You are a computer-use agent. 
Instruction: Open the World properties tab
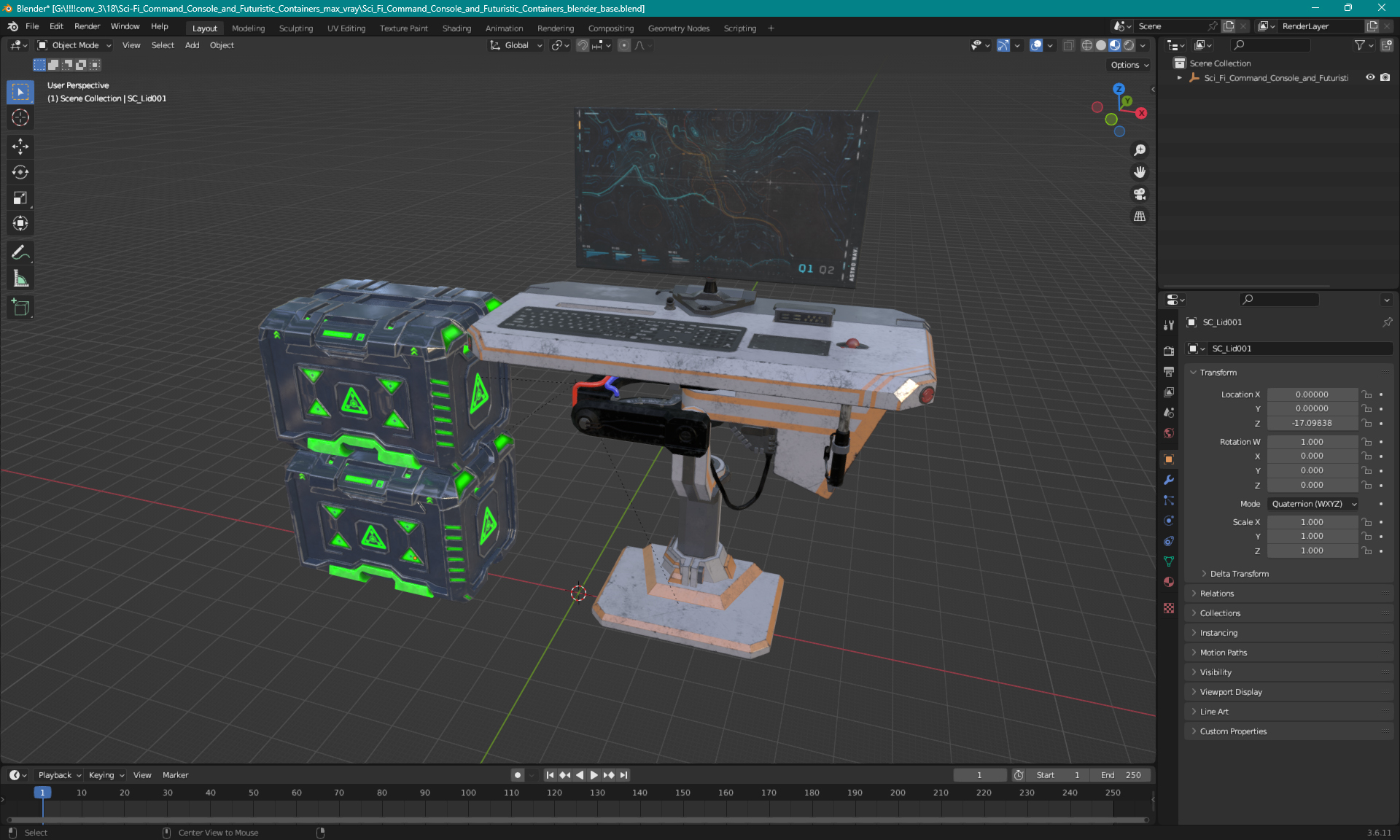(1169, 433)
